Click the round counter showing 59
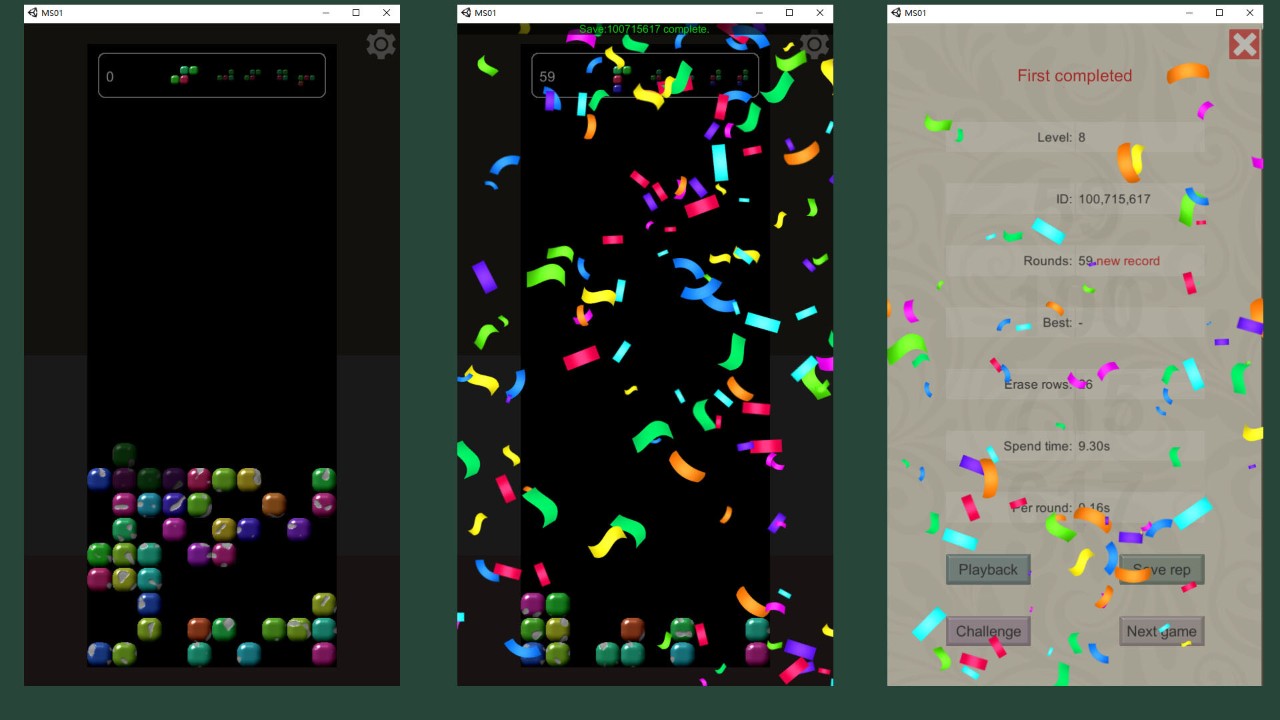1280x720 pixels. (x=547, y=77)
